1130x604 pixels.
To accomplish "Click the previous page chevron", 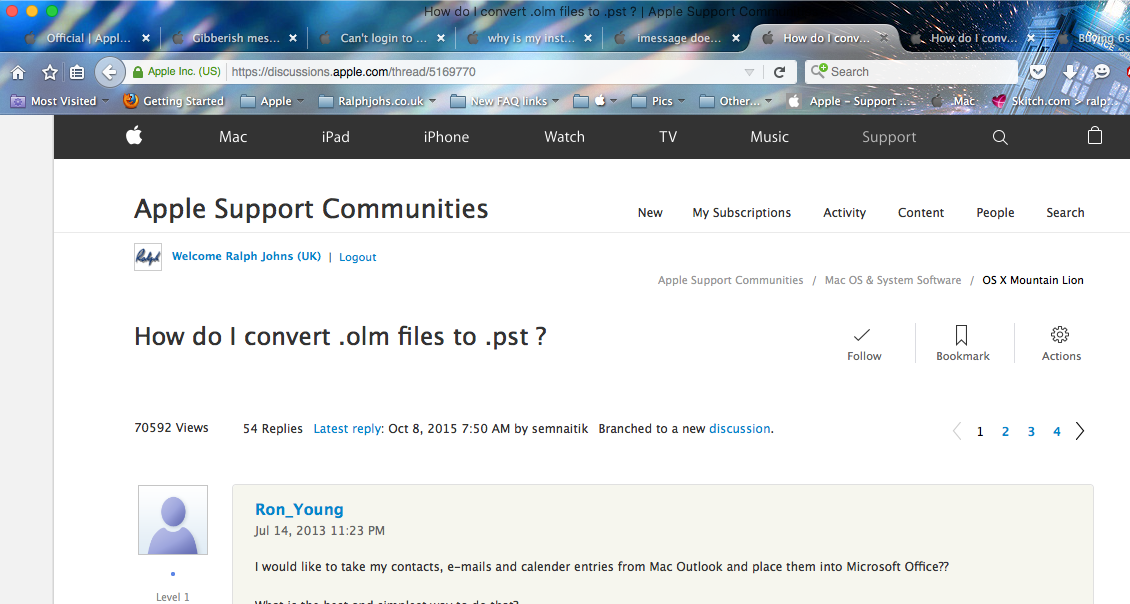I will [957, 431].
